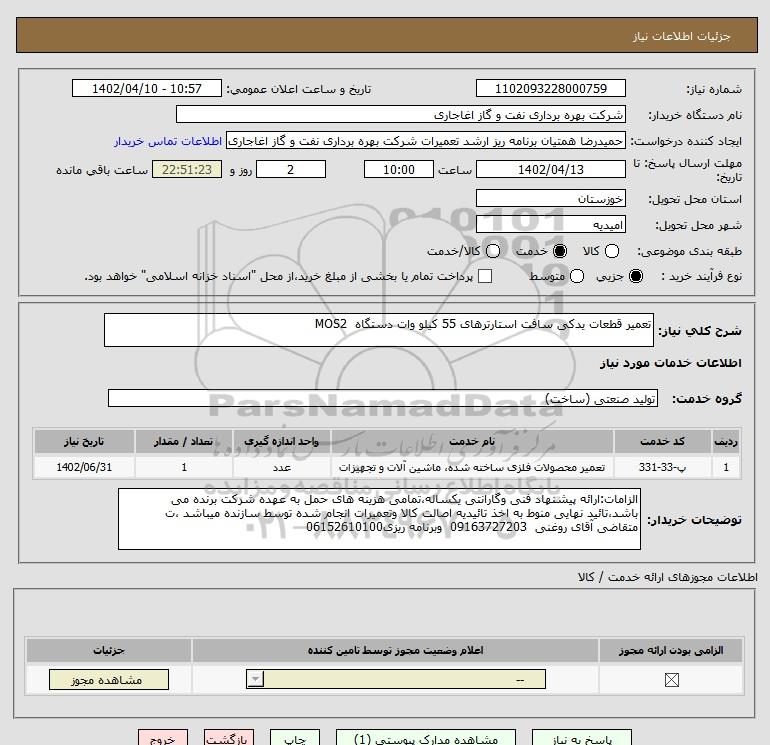This screenshot has width=770, height=745.
Task: Click the request creator field
Action: (x=426, y=141)
